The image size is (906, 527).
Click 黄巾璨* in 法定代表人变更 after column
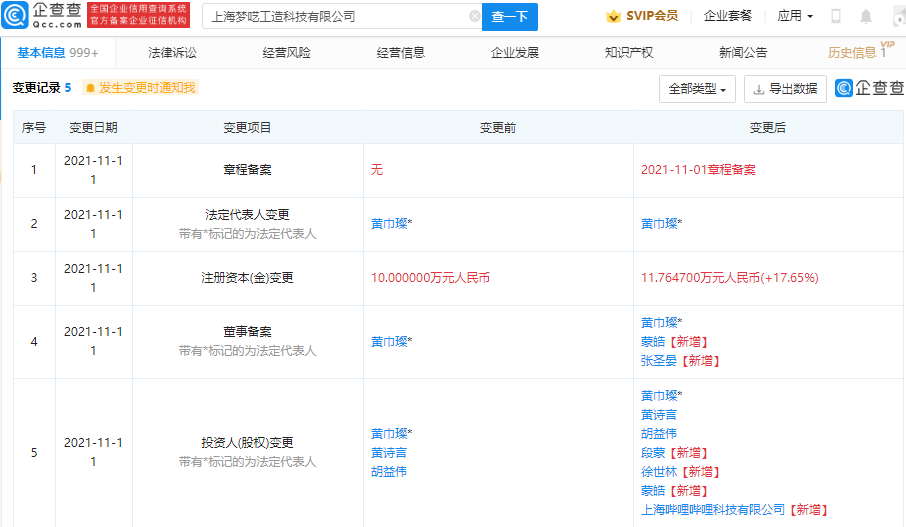tap(661, 224)
